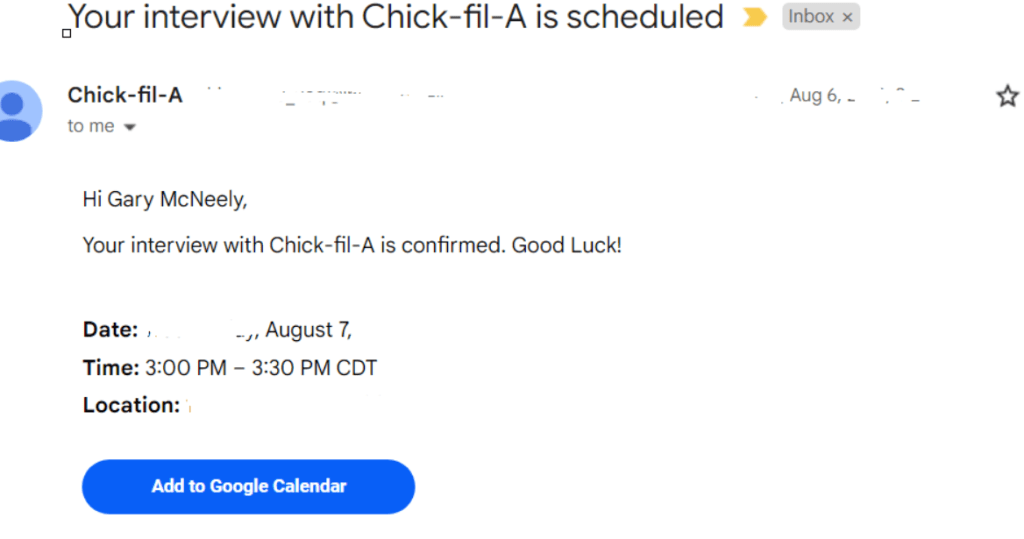
Task: Click the interview confirmed sentence
Action: pyautogui.click(x=295, y=245)
